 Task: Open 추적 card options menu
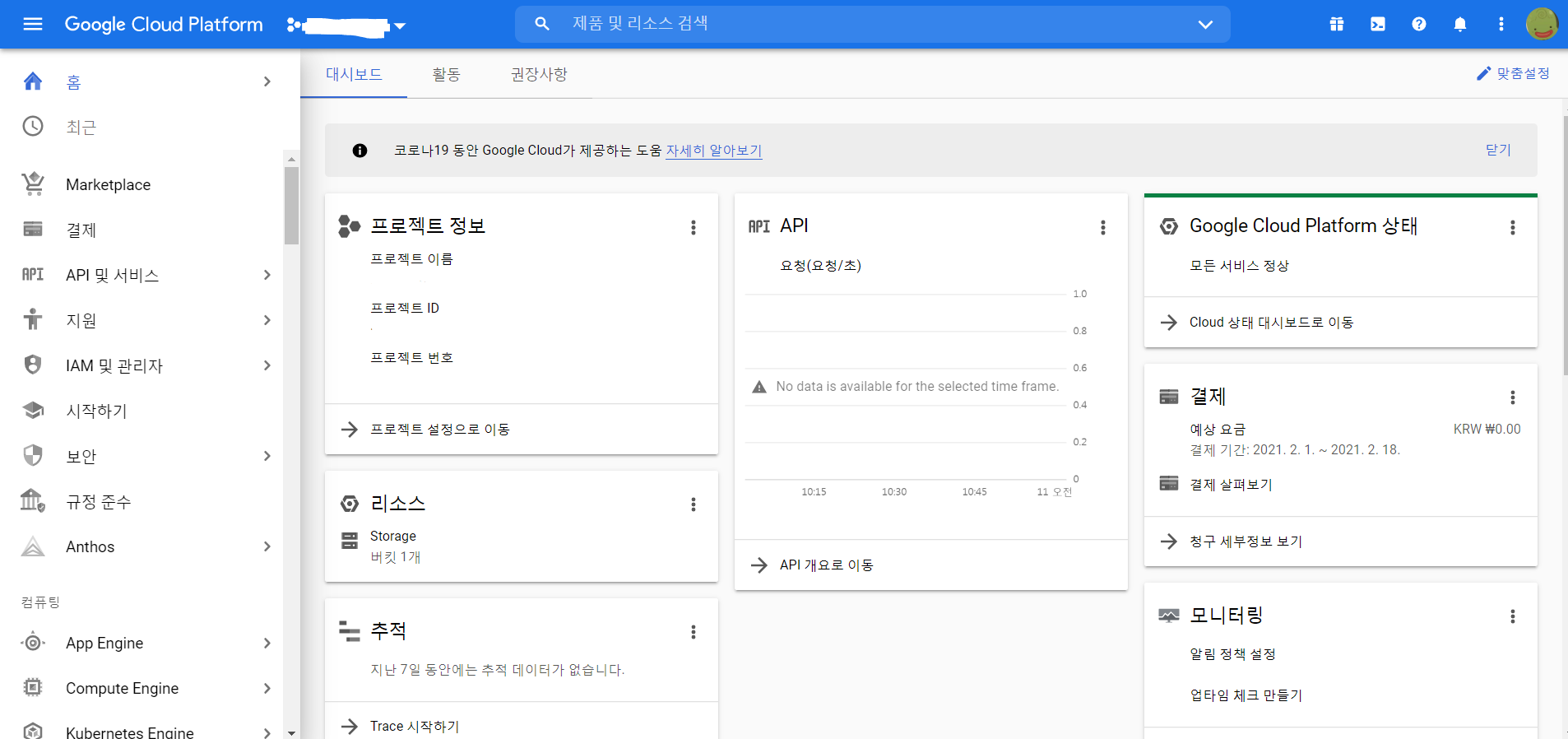click(x=694, y=632)
